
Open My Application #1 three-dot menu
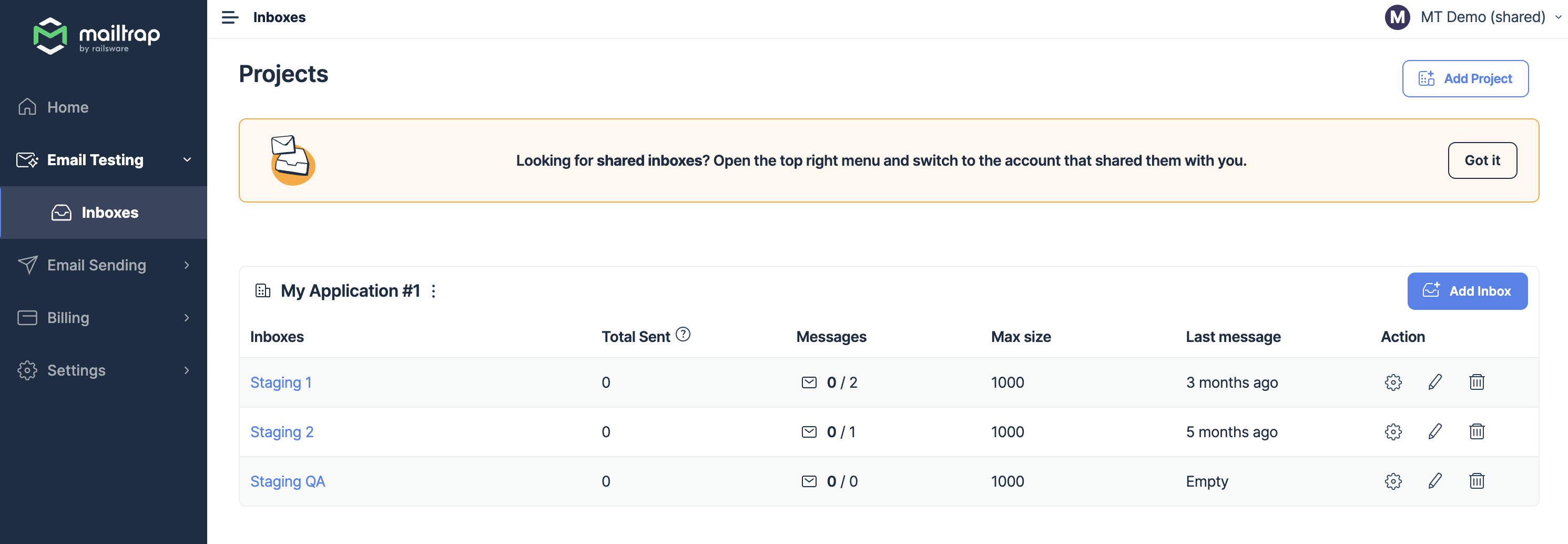pos(433,291)
